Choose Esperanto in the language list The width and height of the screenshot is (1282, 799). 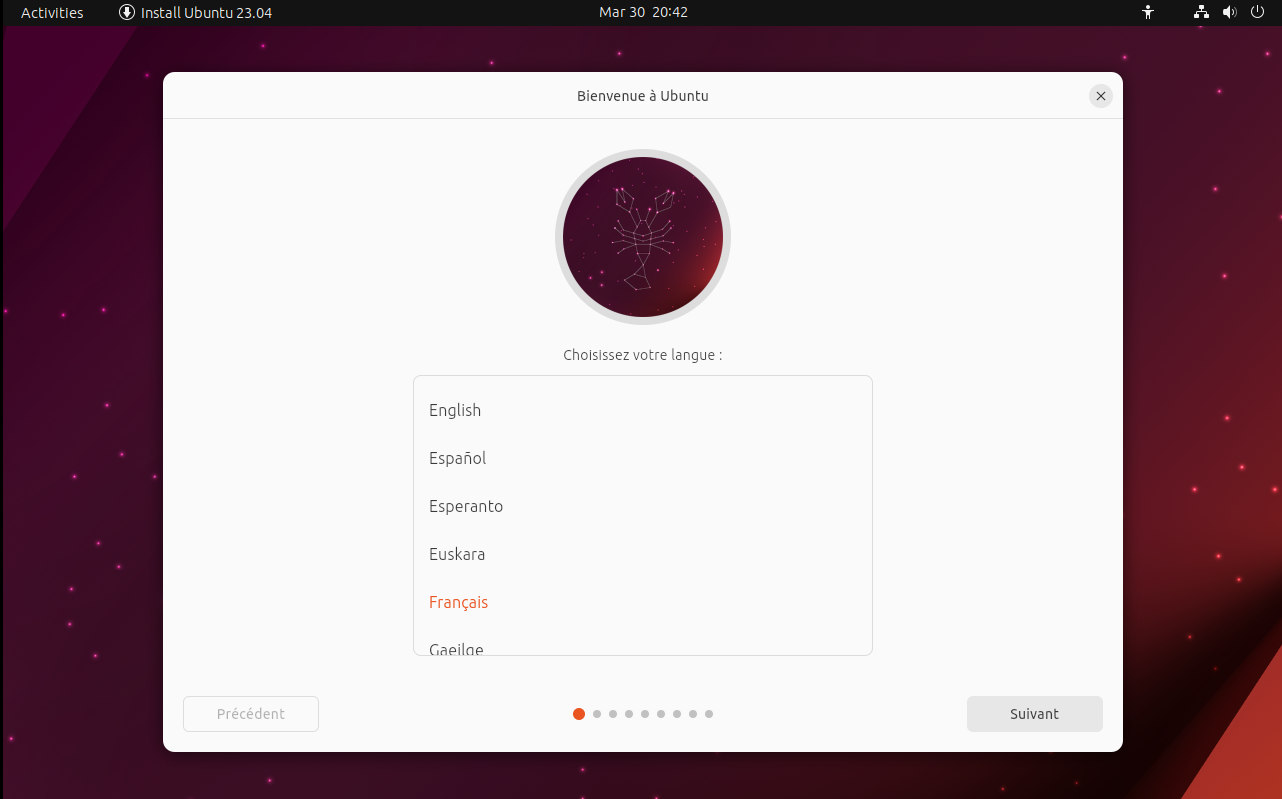click(x=643, y=506)
